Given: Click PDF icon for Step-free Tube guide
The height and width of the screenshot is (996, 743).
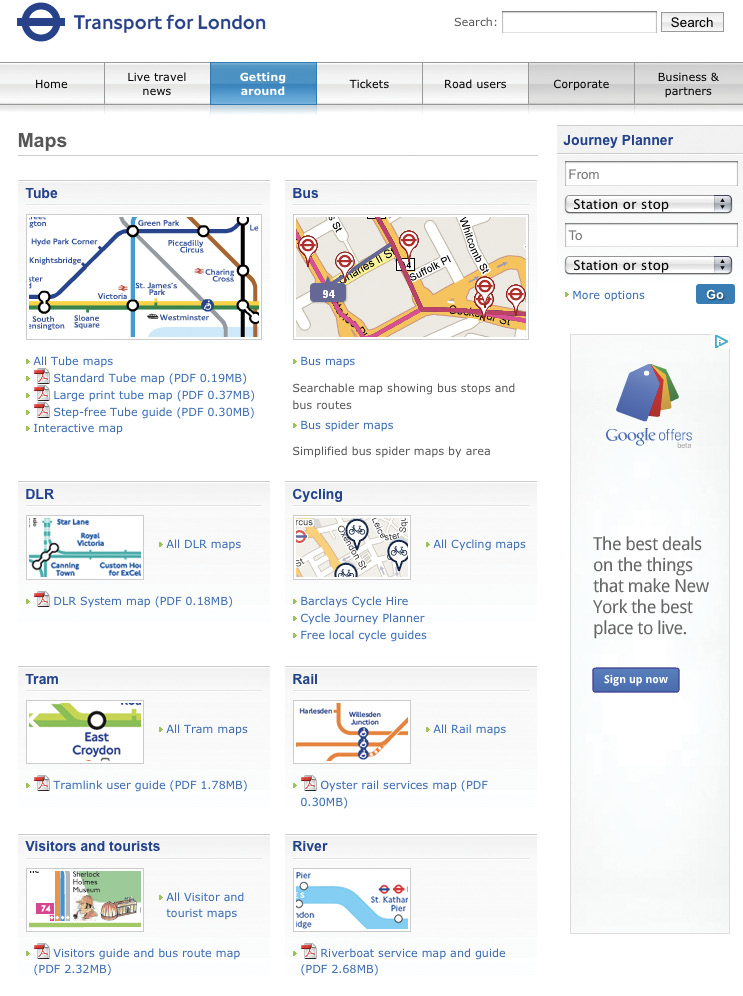Looking at the screenshot, I should (42, 411).
